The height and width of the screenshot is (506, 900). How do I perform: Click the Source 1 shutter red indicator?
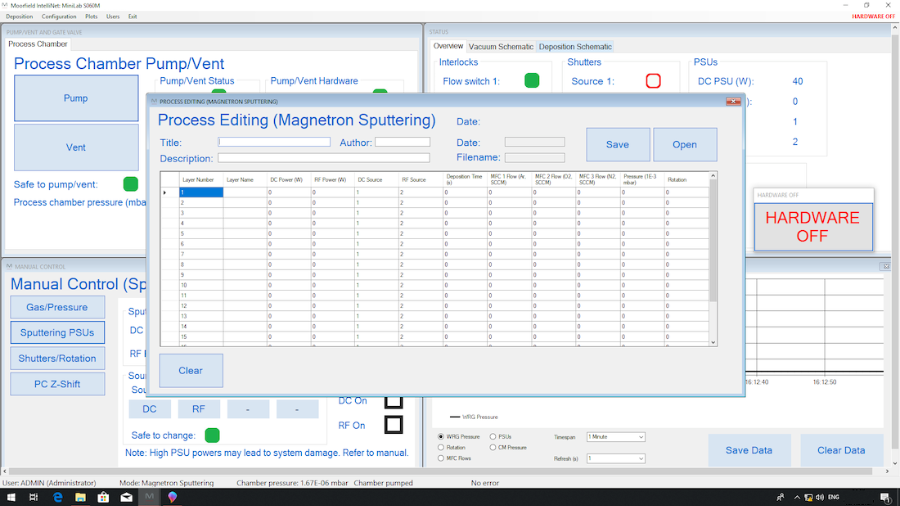click(653, 81)
